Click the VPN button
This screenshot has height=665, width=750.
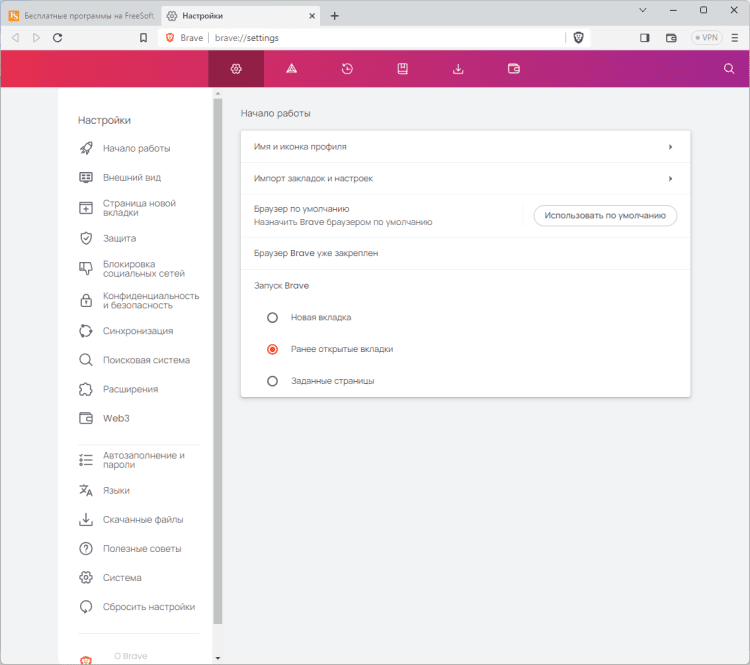coord(706,38)
